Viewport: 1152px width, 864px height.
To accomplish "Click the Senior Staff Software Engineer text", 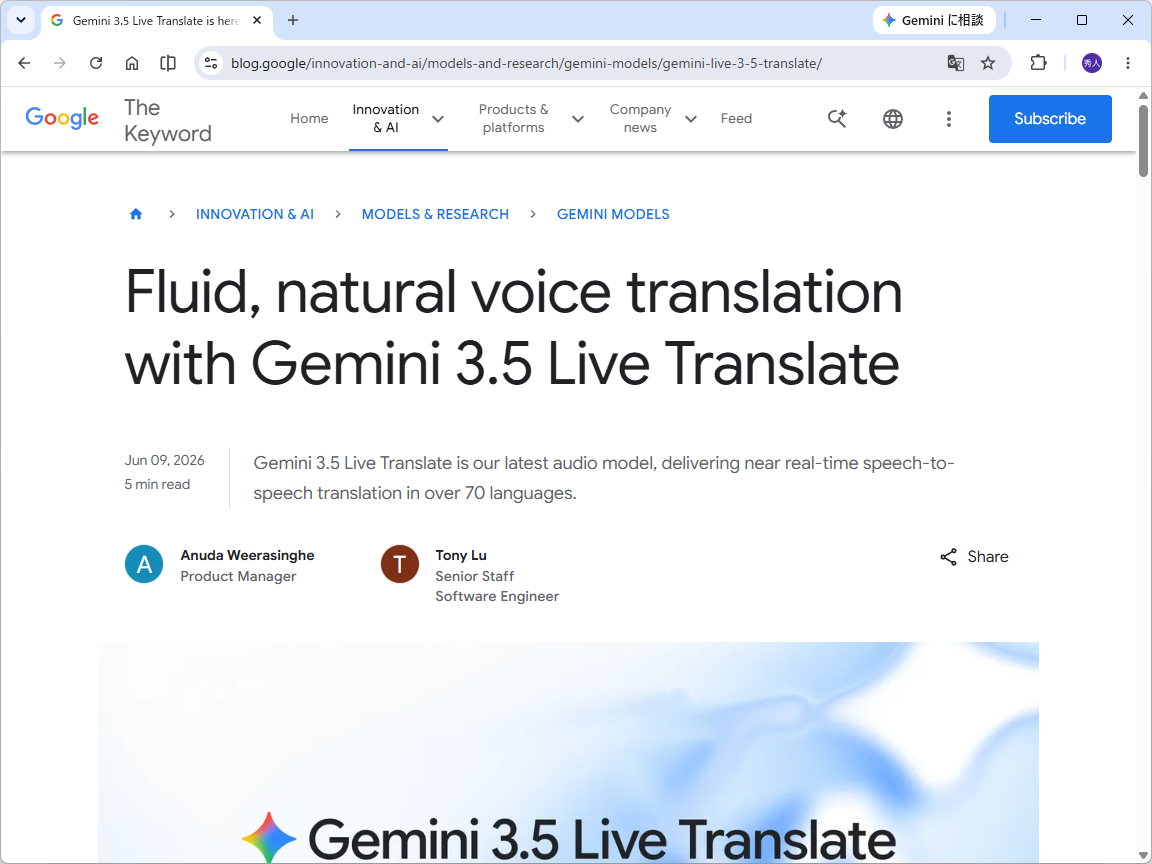I will pyautogui.click(x=497, y=586).
